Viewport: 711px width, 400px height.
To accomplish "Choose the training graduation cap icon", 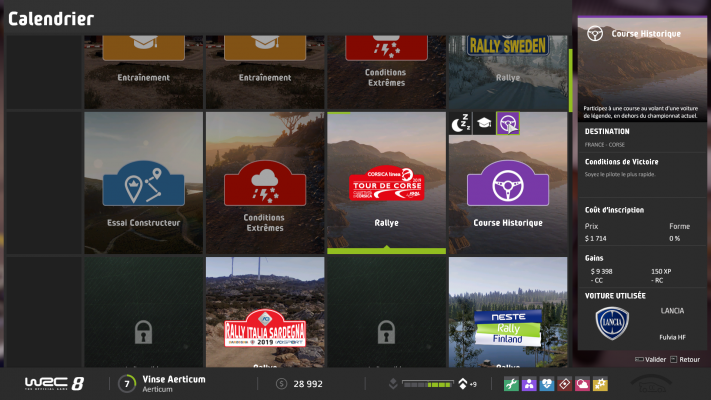I will (484, 123).
